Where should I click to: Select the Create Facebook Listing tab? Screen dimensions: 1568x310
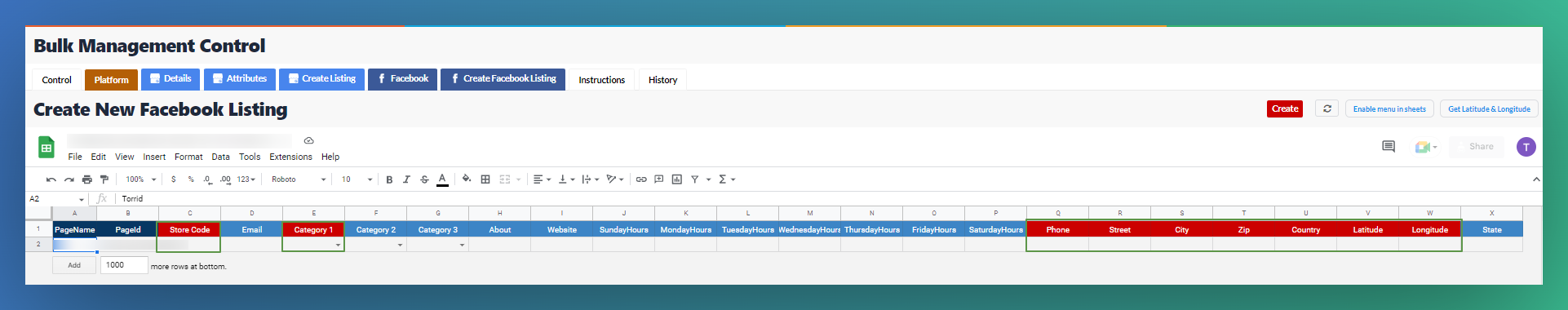point(503,79)
